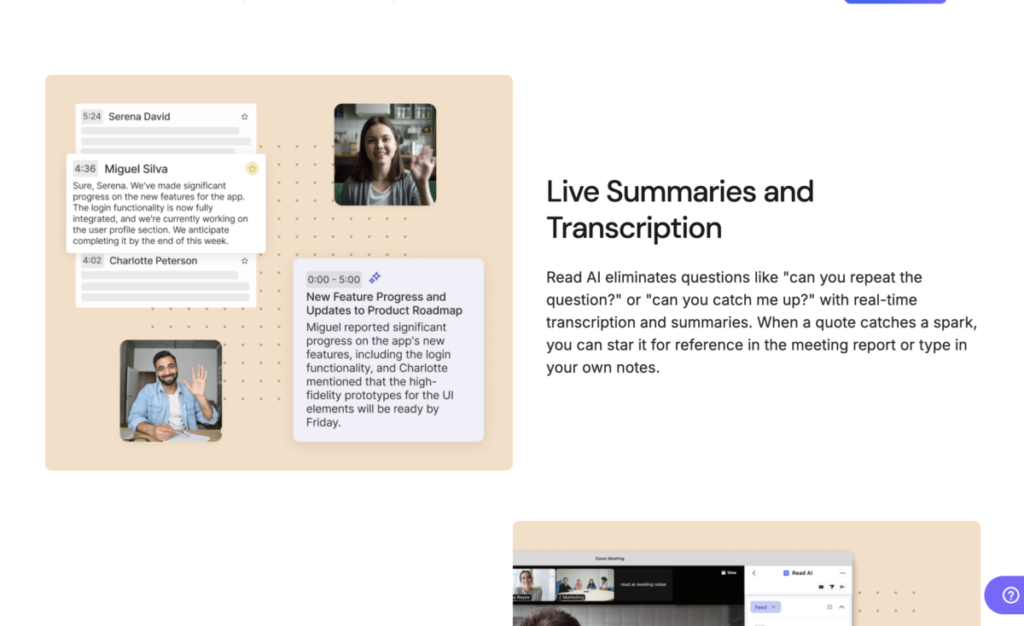Screen dimensions: 1024x626
Task: Click the View button in Zoom meeting
Action: click(x=729, y=573)
